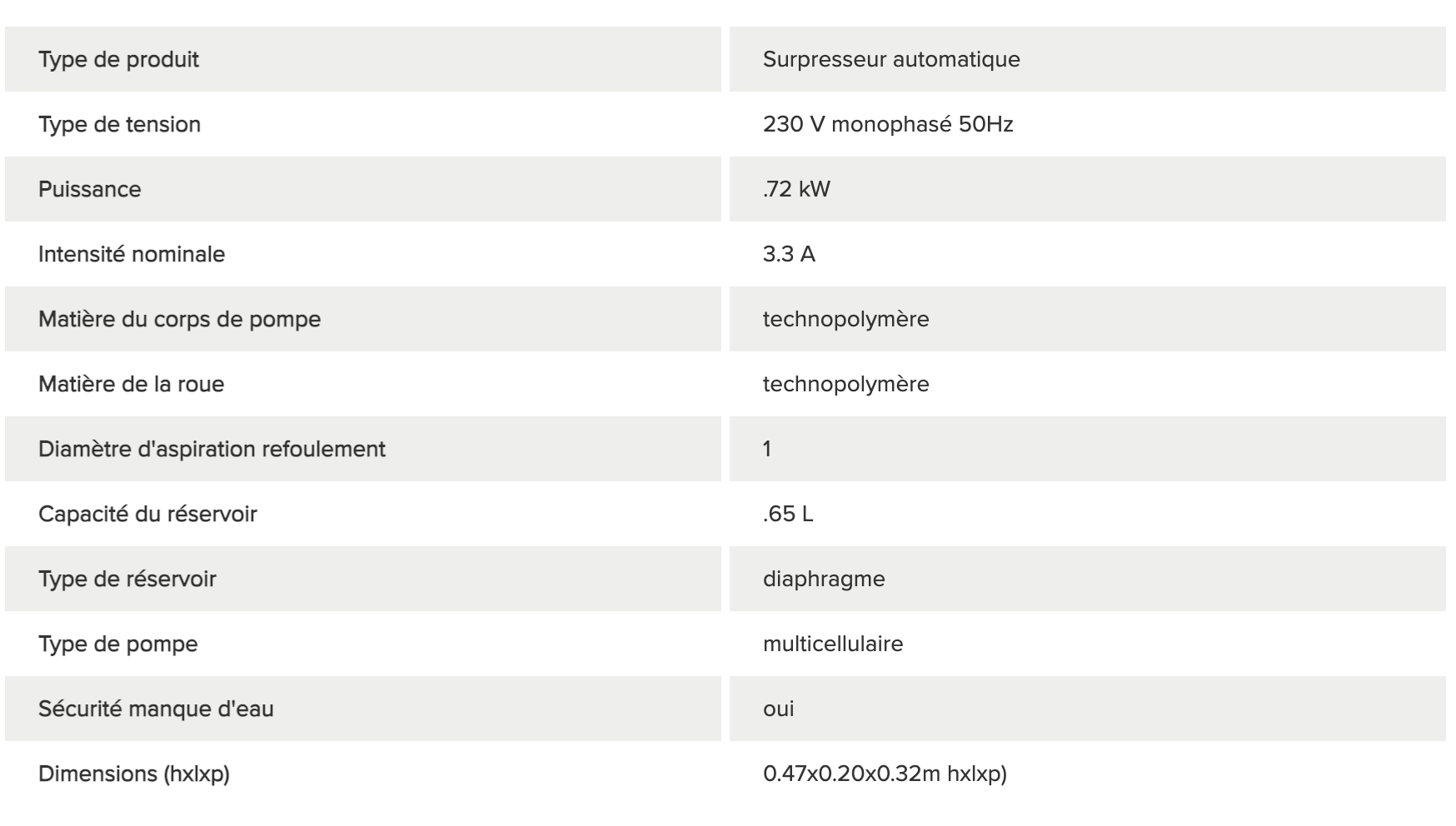Click the "230 V monophasé 50Hz" value
The height and width of the screenshot is (826, 1456).
pos(887,124)
